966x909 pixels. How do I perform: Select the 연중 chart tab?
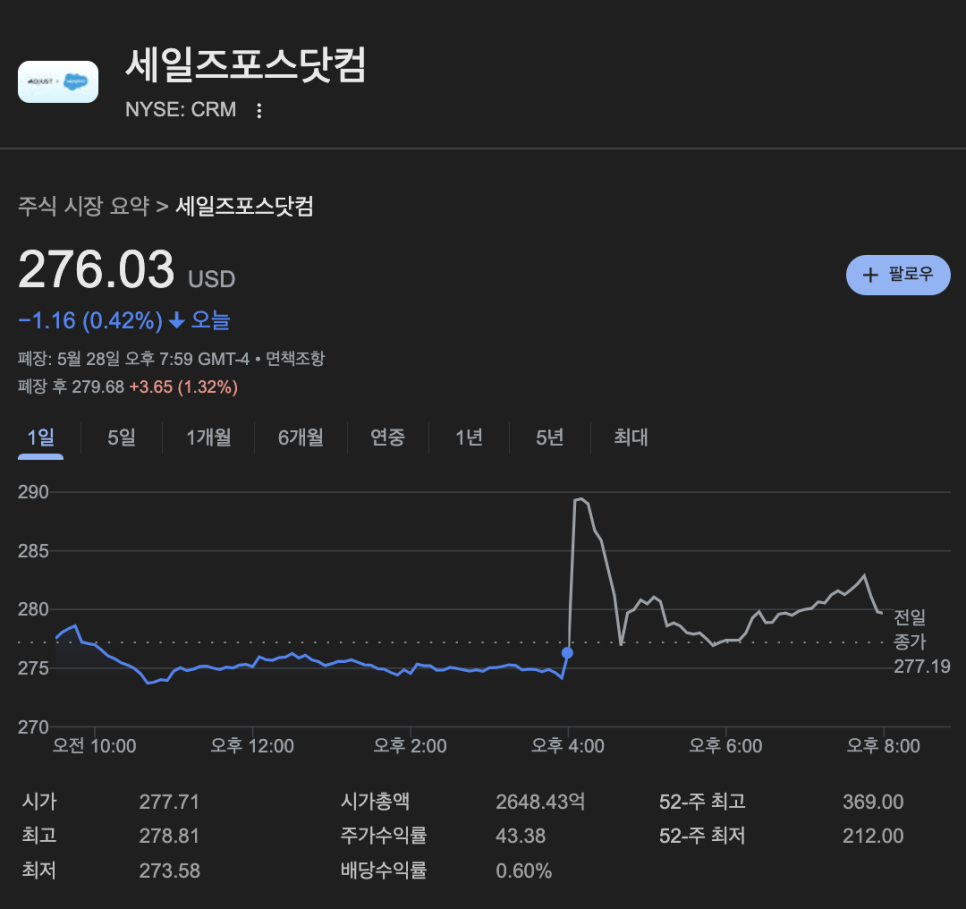388,438
